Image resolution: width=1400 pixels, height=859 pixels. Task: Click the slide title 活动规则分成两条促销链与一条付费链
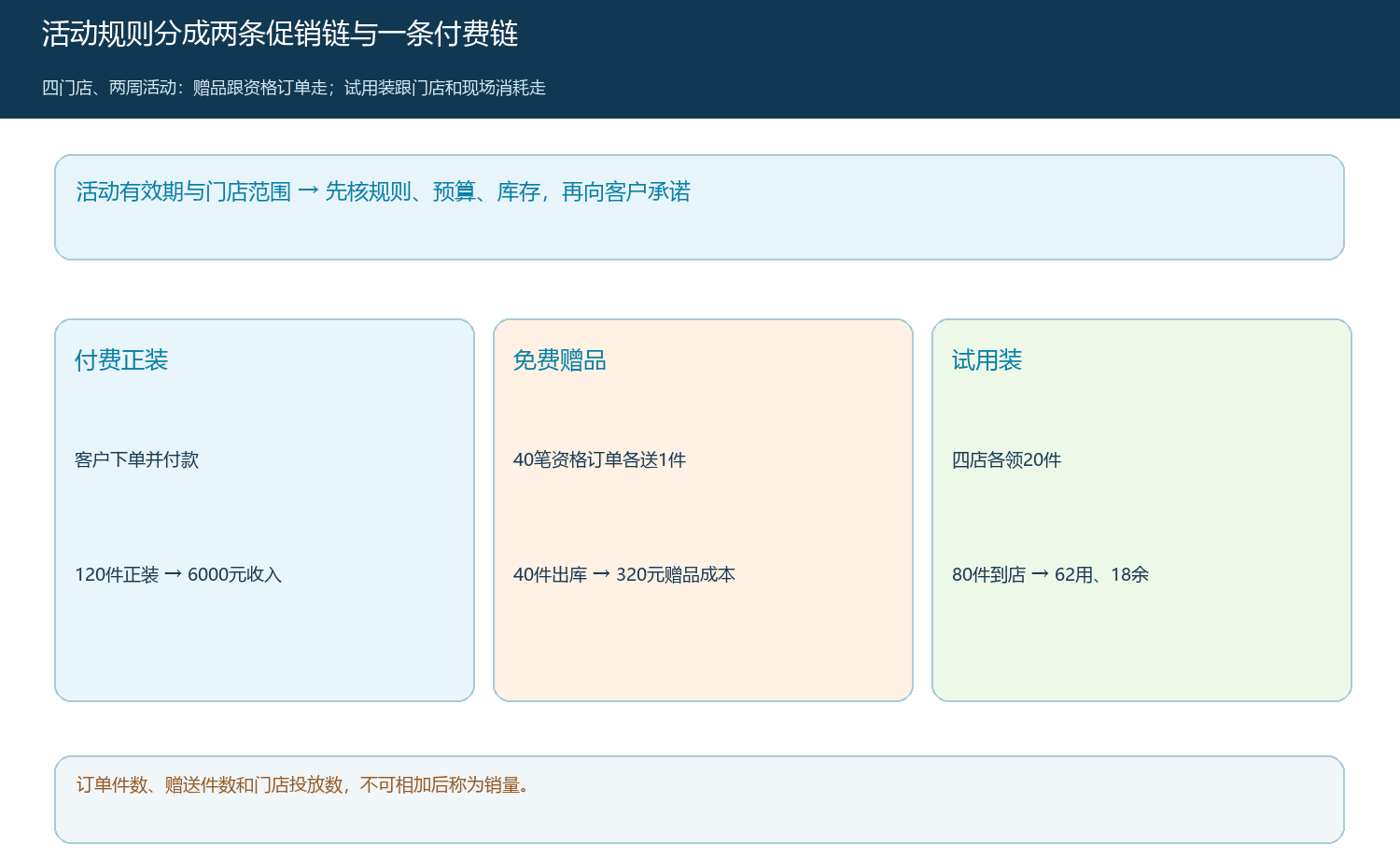click(280, 34)
